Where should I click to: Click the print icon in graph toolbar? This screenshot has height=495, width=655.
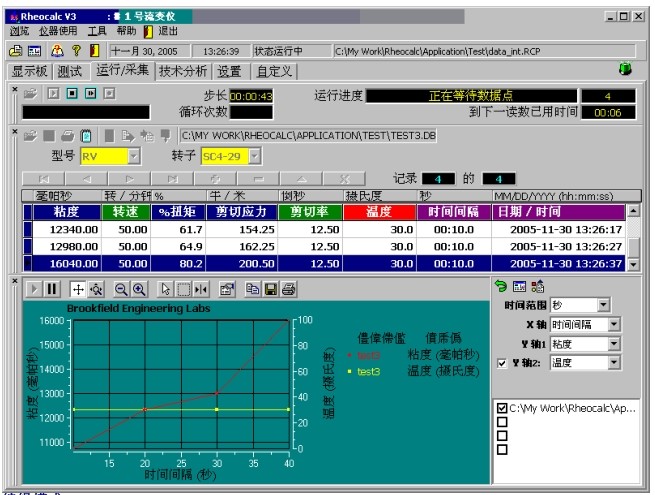[288, 289]
